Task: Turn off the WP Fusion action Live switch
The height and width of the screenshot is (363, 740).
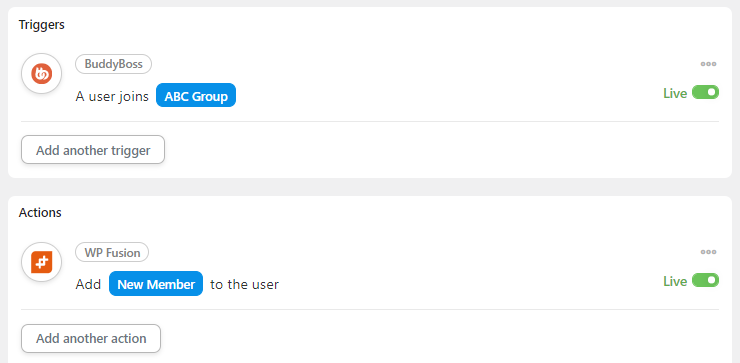Action: [705, 280]
